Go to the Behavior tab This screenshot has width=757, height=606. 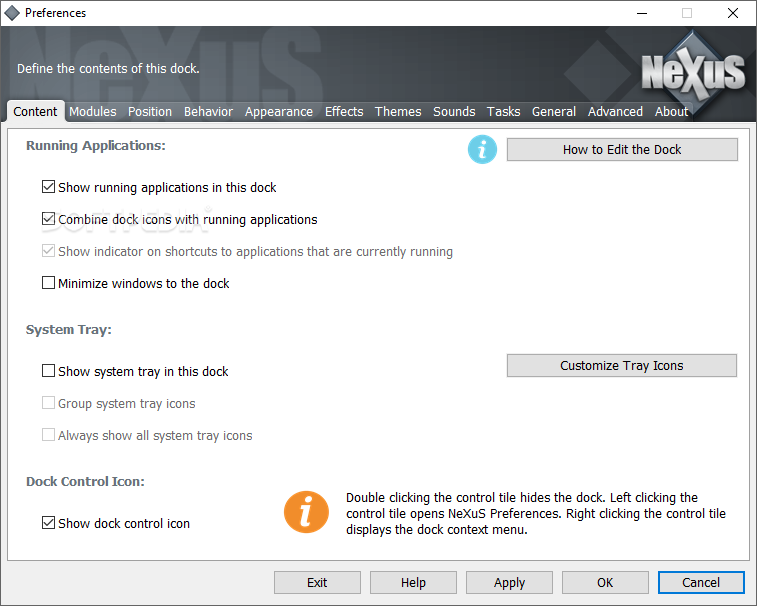coord(209,112)
